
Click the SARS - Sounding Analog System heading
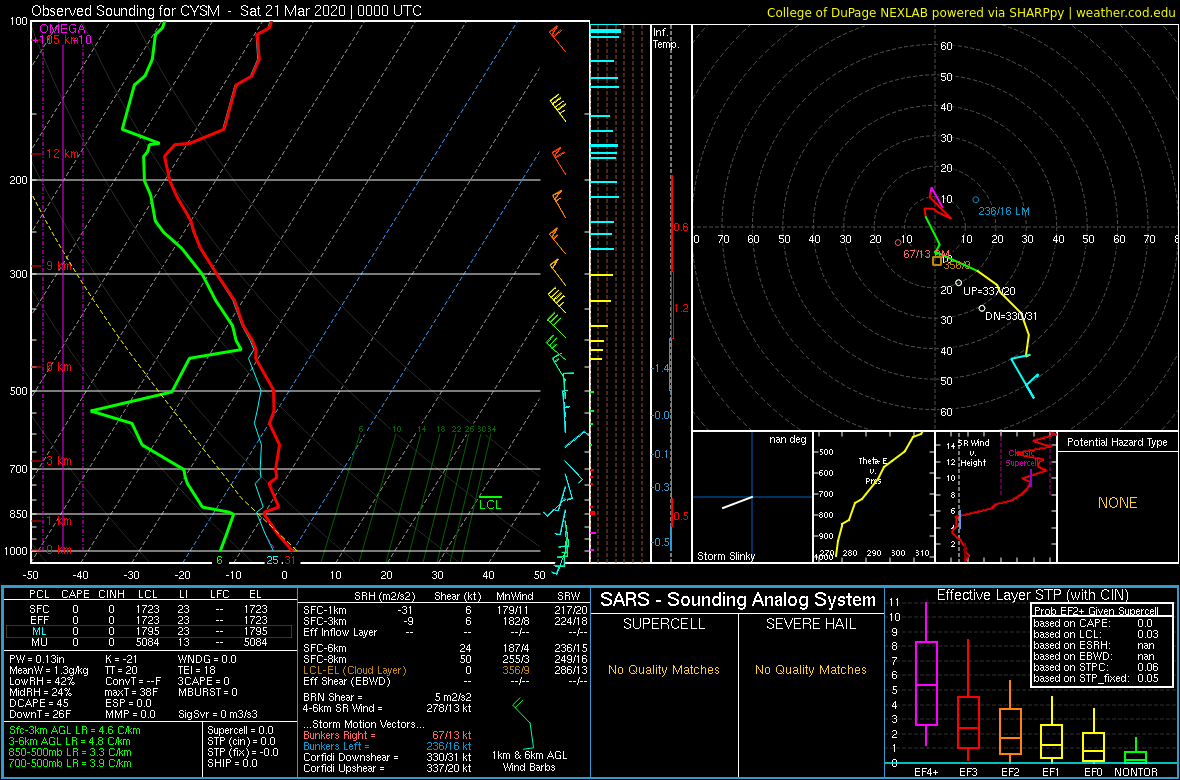(738, 600)
